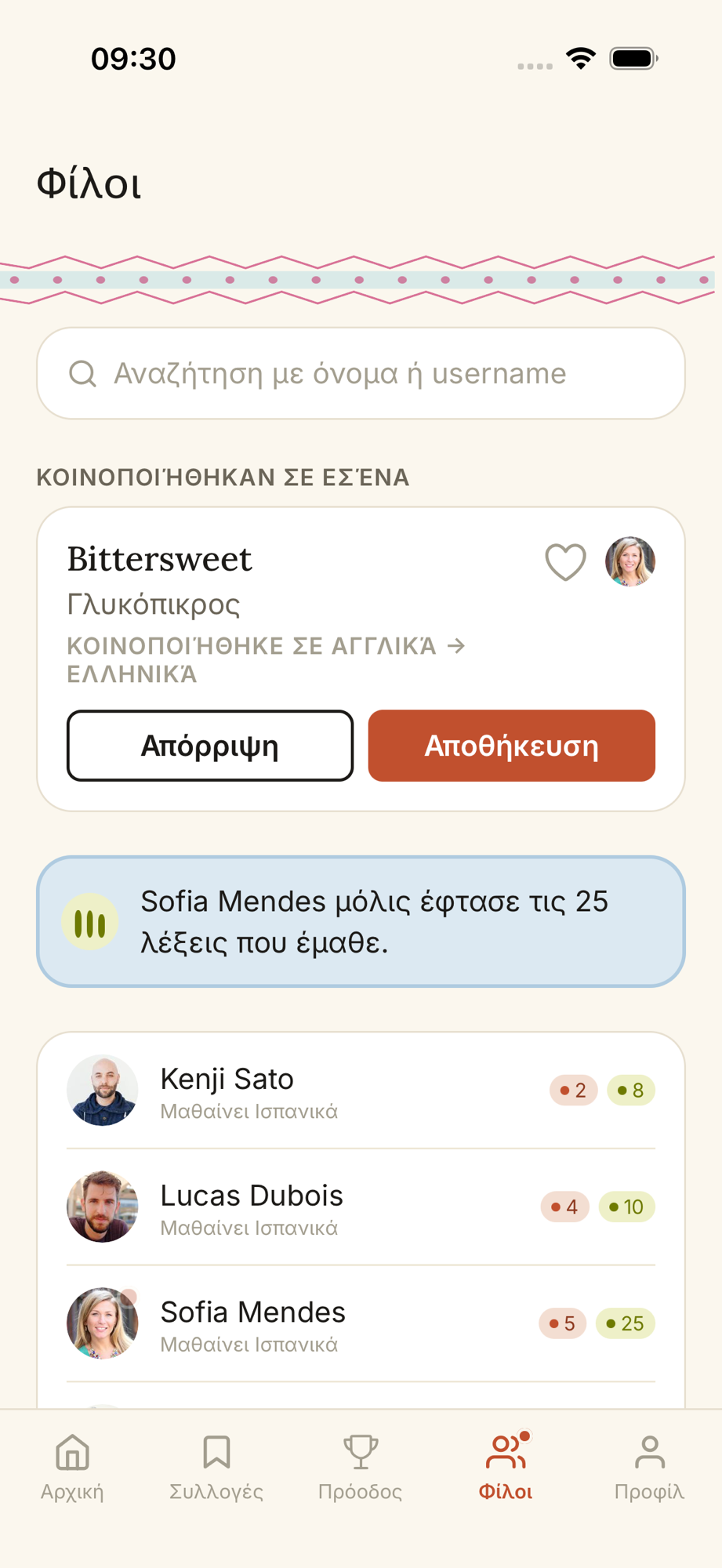The width and height of the screenshot is (722, 1568).
Task: Open Πρόοδος trophy tab
Action: pyautogui.click(x=361, y=1466)
